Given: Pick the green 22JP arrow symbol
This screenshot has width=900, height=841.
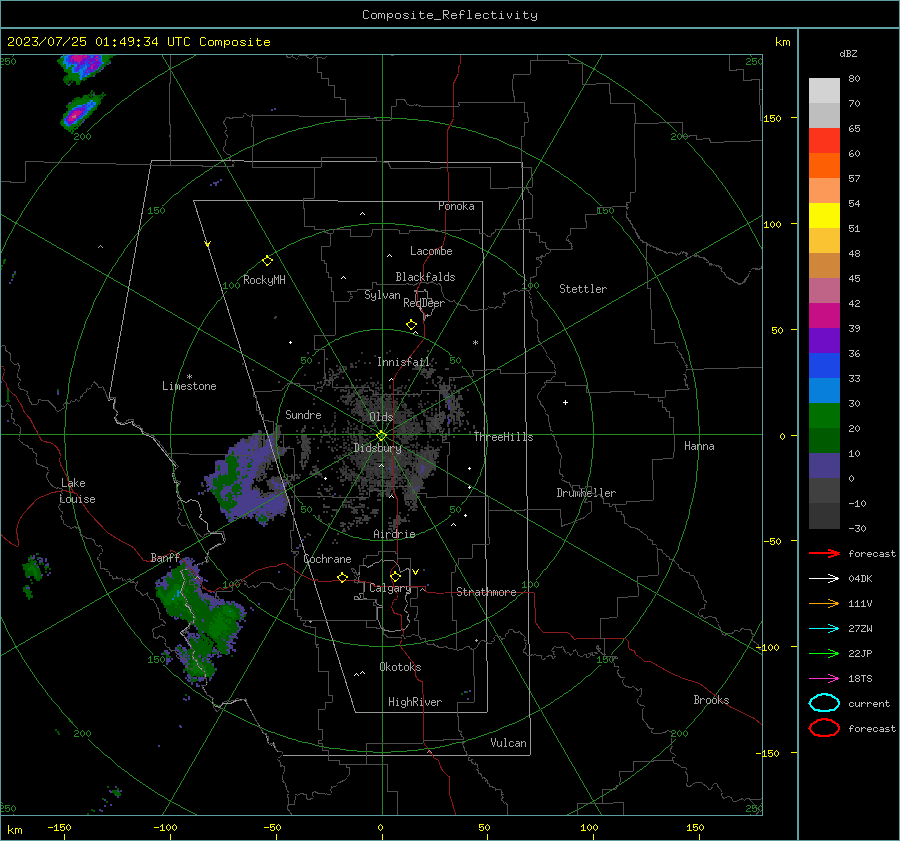Looking at the screenshot, I should (x=824, y=653).
